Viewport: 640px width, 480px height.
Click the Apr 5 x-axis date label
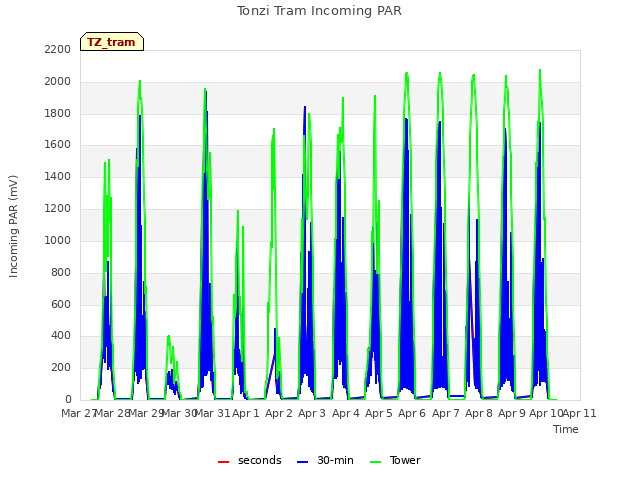pyautogui.click(x=379, y=413)
